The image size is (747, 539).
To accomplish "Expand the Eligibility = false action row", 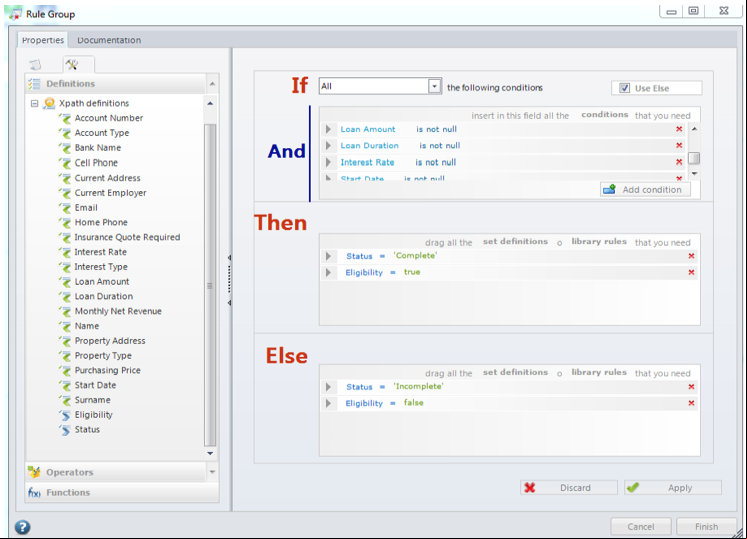I will pyautogui.click(x=328, y=403).
